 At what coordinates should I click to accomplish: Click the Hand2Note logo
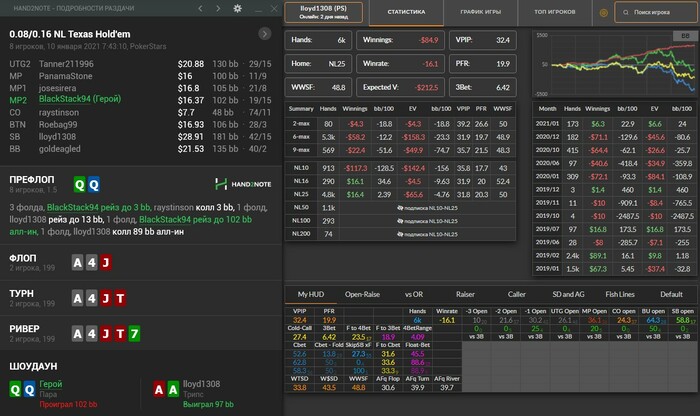click(x=243, y=184)
